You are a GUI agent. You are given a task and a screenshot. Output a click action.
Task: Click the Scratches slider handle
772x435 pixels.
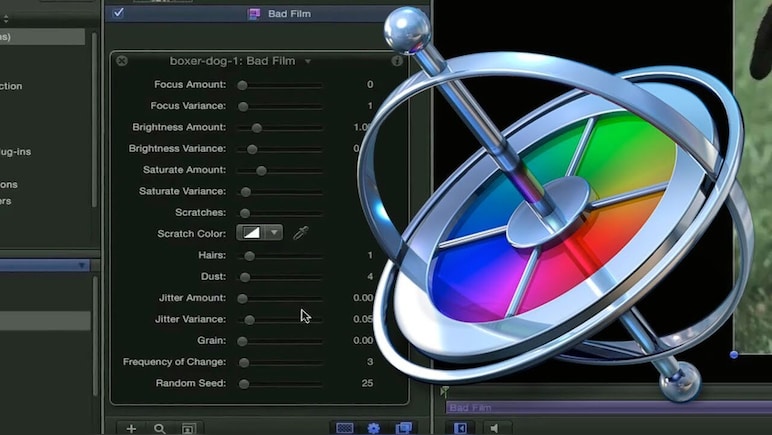click(245, 213)
